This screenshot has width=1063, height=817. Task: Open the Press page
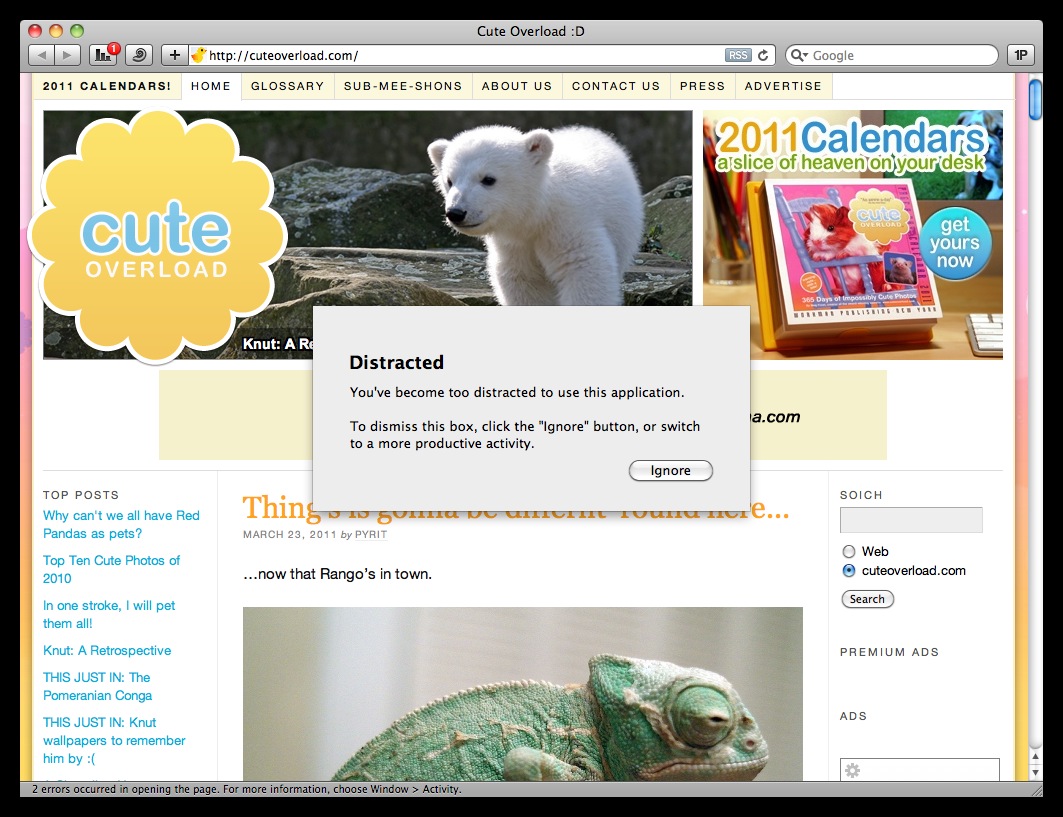pyautogui.click(x=702, y=86)
